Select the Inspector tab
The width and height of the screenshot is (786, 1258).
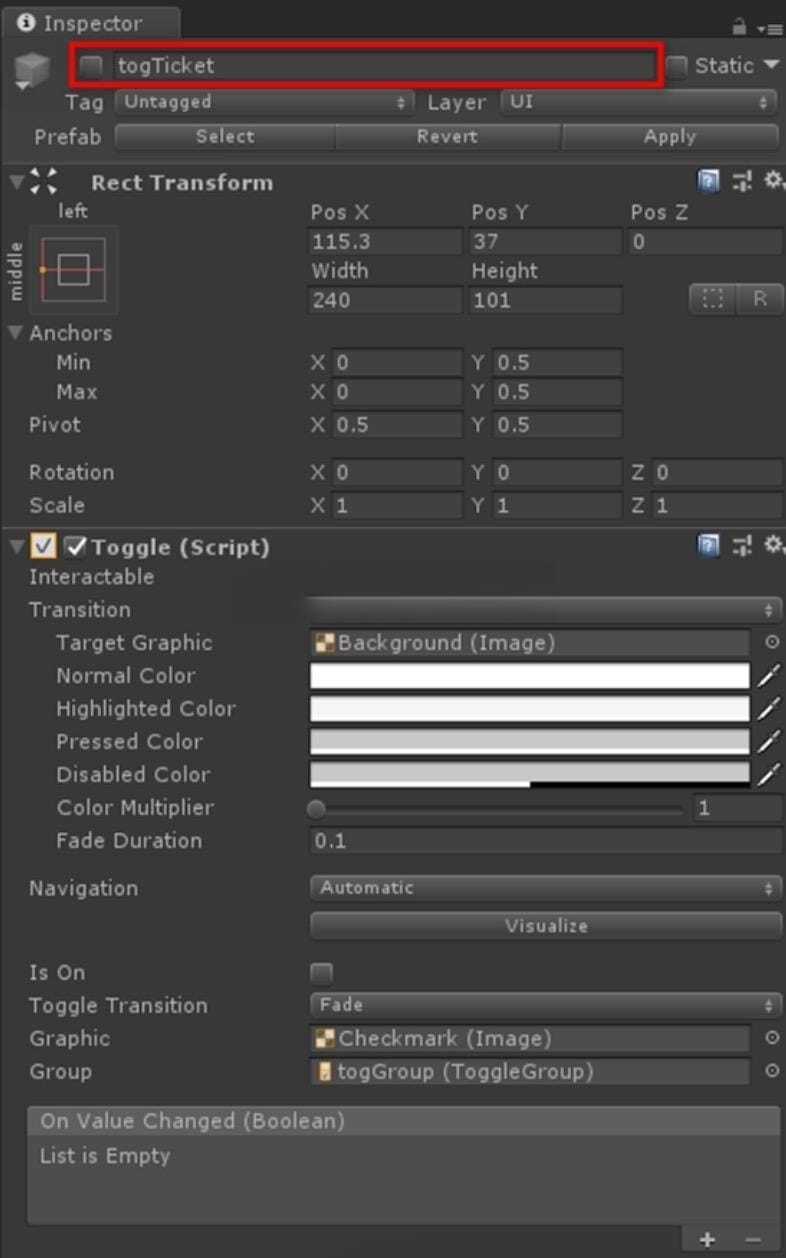pyautogui.click(x=91, y=23)
